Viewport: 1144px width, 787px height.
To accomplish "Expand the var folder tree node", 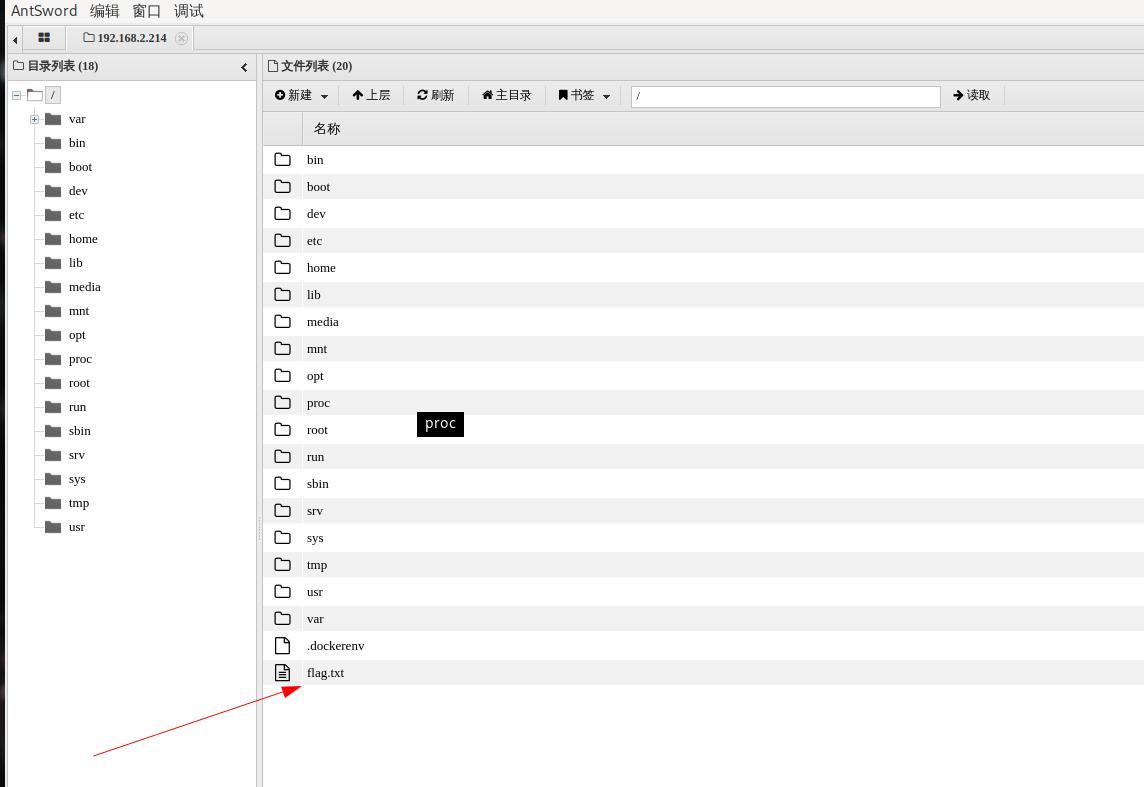I will tap(34, 119).
